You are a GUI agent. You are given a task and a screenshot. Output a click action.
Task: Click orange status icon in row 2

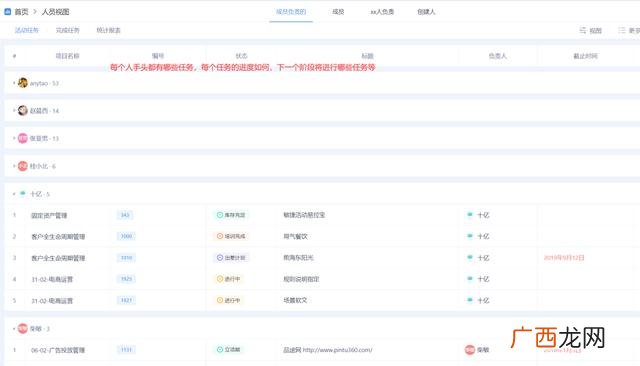pos(220,236)
